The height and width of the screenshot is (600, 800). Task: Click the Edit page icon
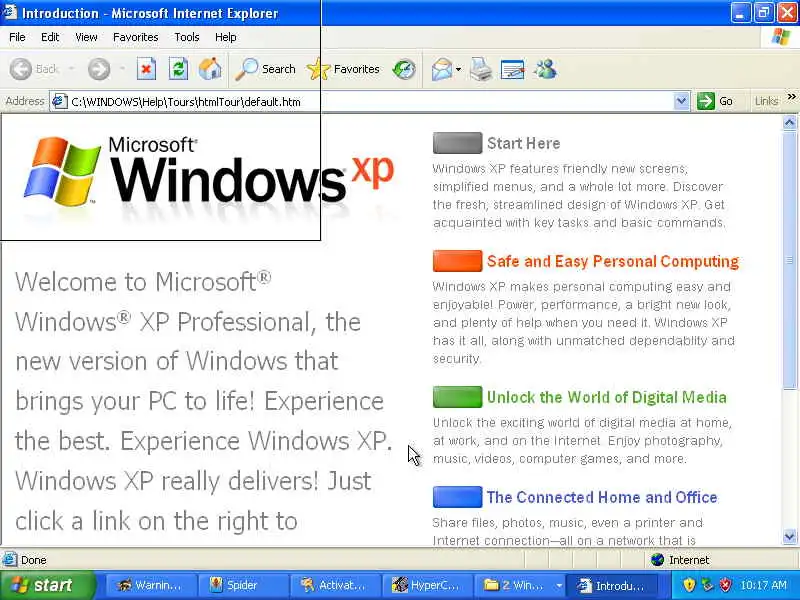(513, 69)
